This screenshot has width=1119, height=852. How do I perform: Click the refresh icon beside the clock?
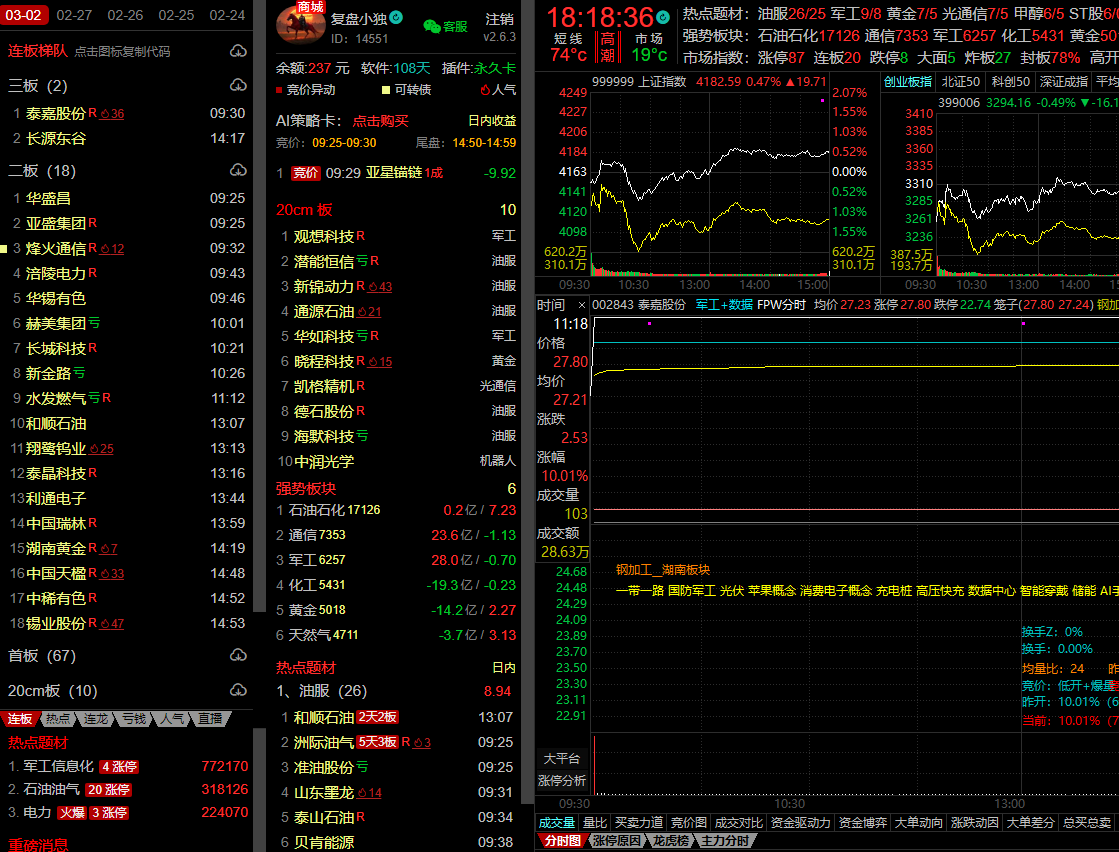662,17
